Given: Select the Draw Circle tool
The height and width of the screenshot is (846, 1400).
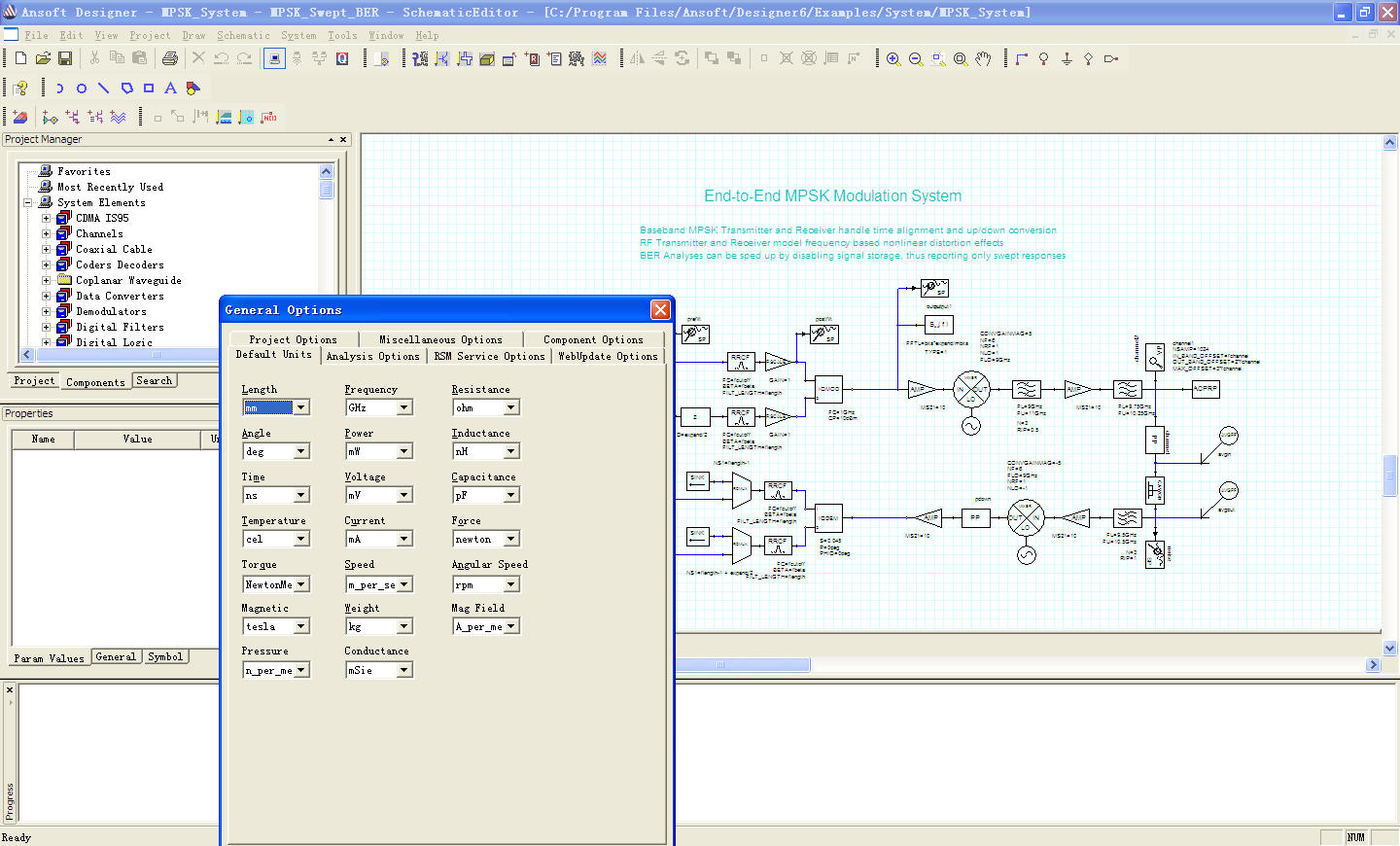Looking at the screenshot, I should 82,88.
